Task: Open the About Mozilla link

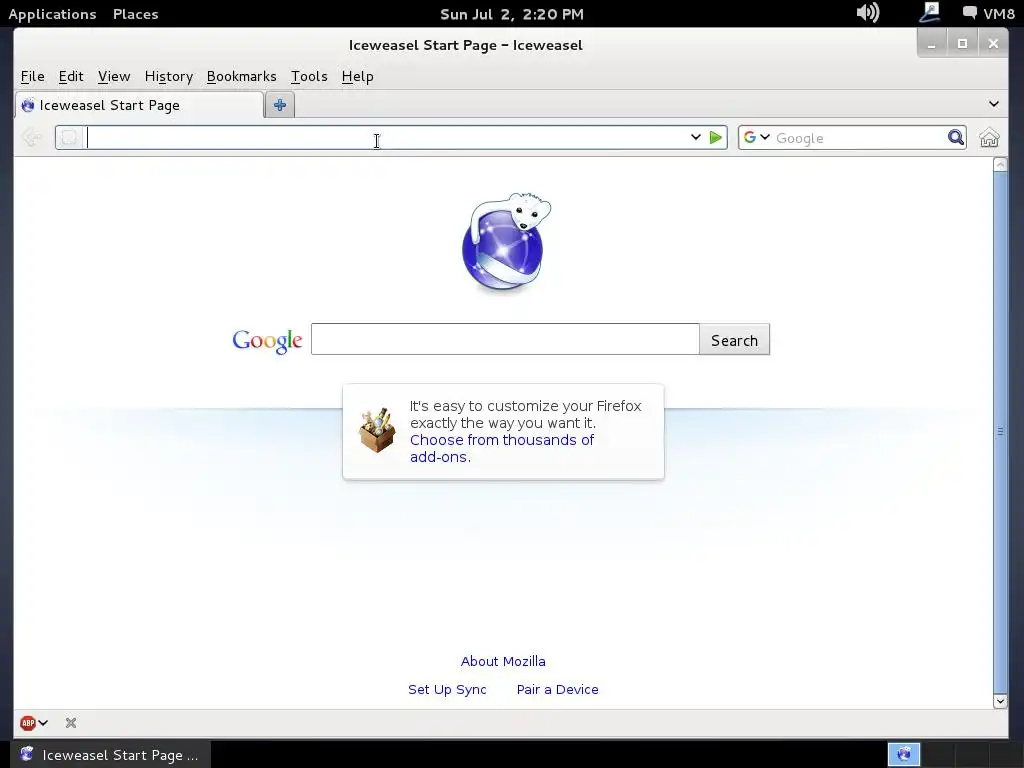Action: 503,662
